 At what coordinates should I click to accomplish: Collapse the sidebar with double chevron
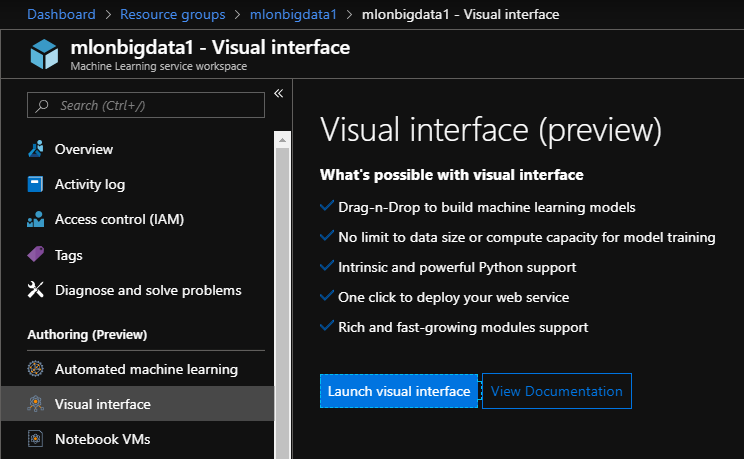pos(279,93)
